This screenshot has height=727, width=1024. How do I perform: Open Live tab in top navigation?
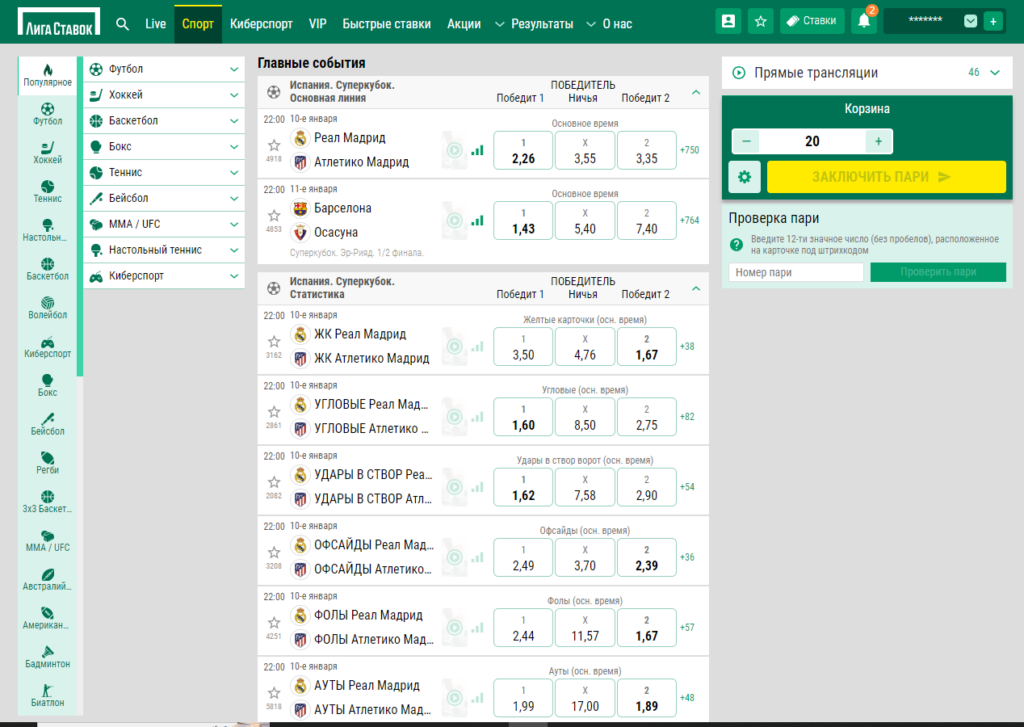155,24
